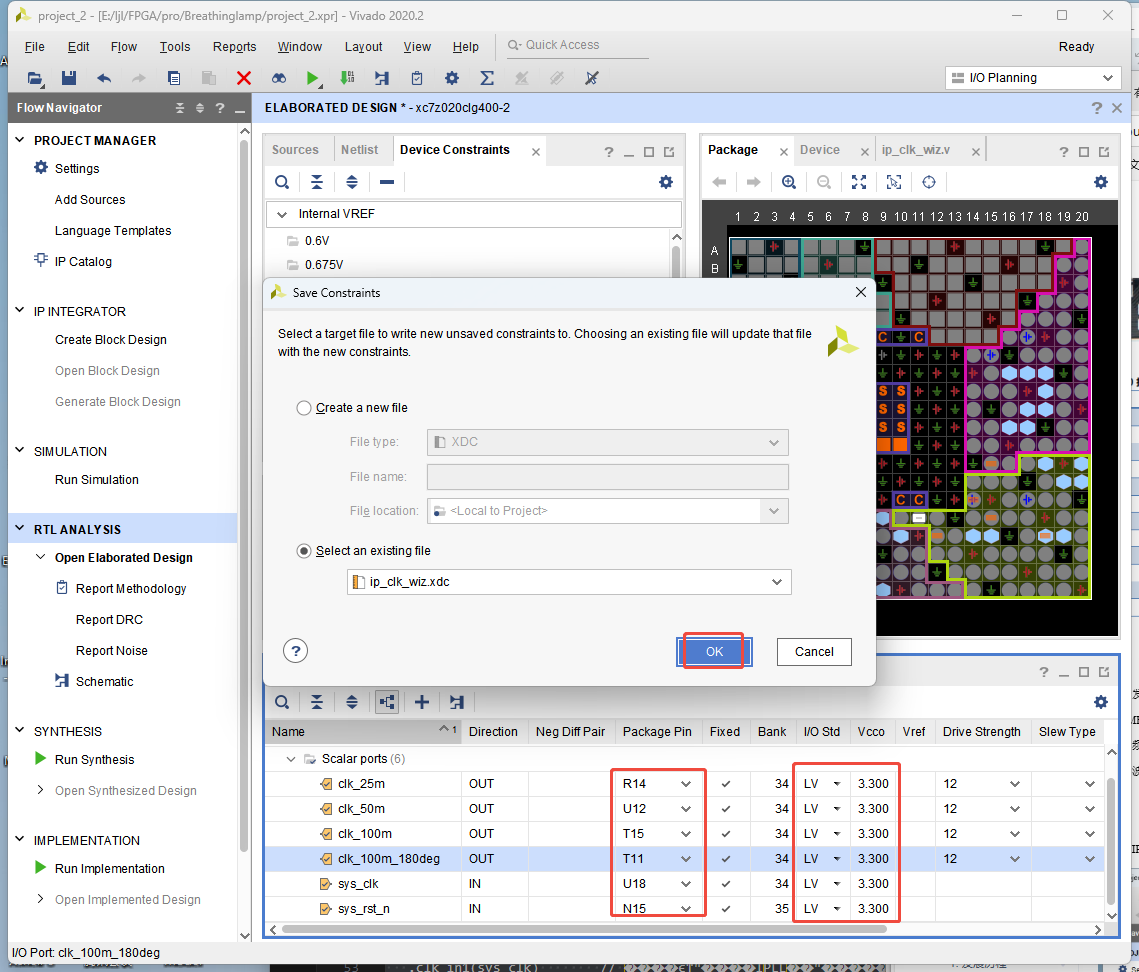This screenshot has width=1139, height=972.
Task: Click the toolbar Settings gear icon
Action: (452, 78)
